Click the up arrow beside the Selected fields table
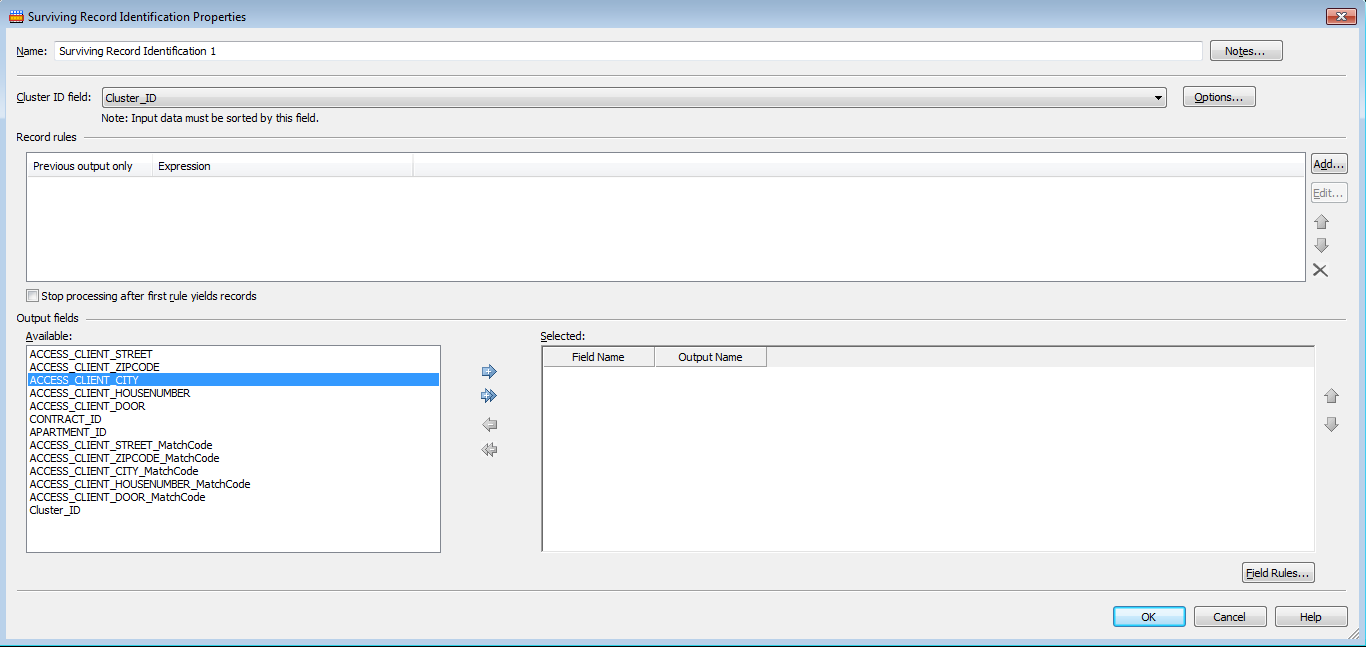 coord(1331,395)
